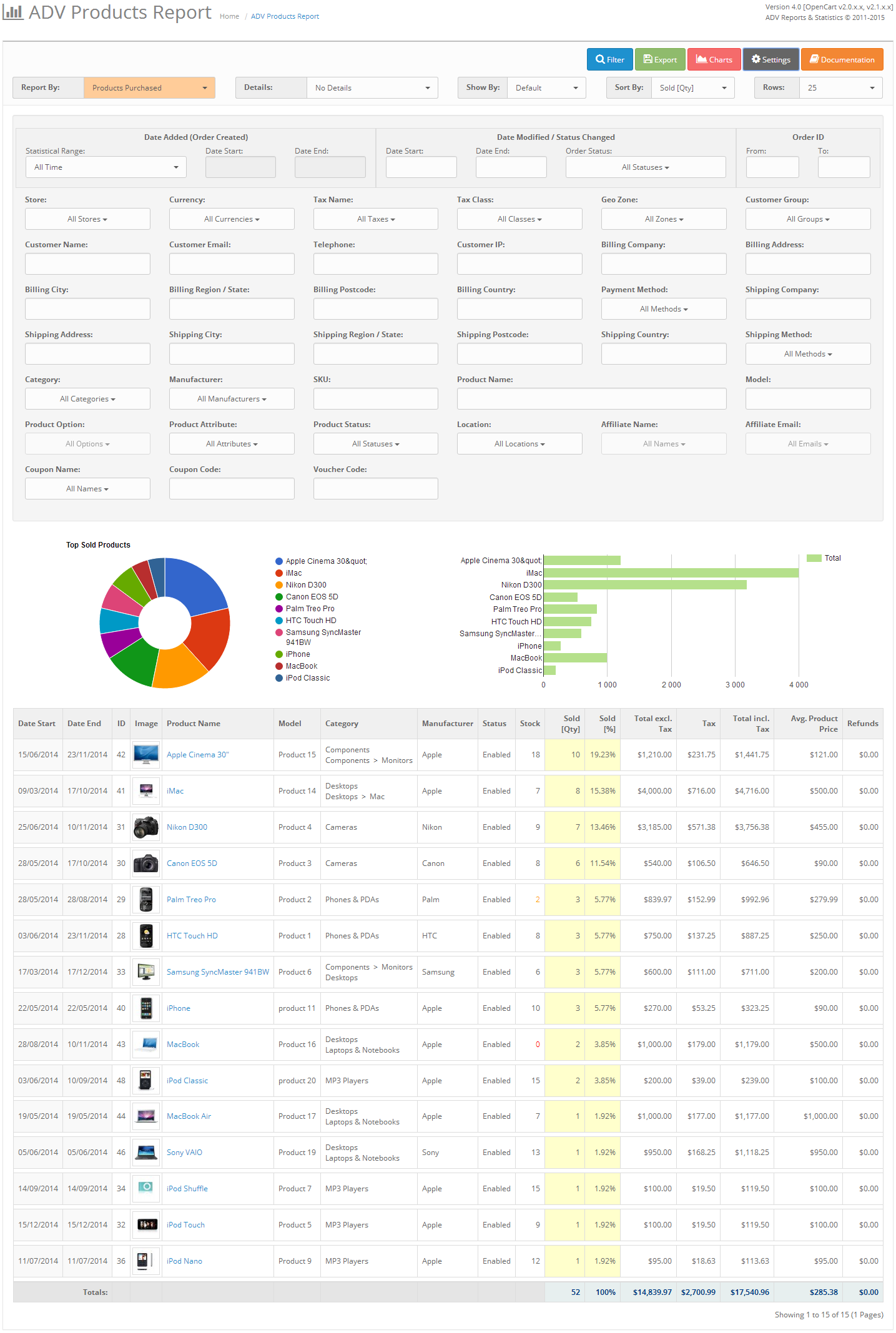Open All Stores dropdown

point(87,219)
